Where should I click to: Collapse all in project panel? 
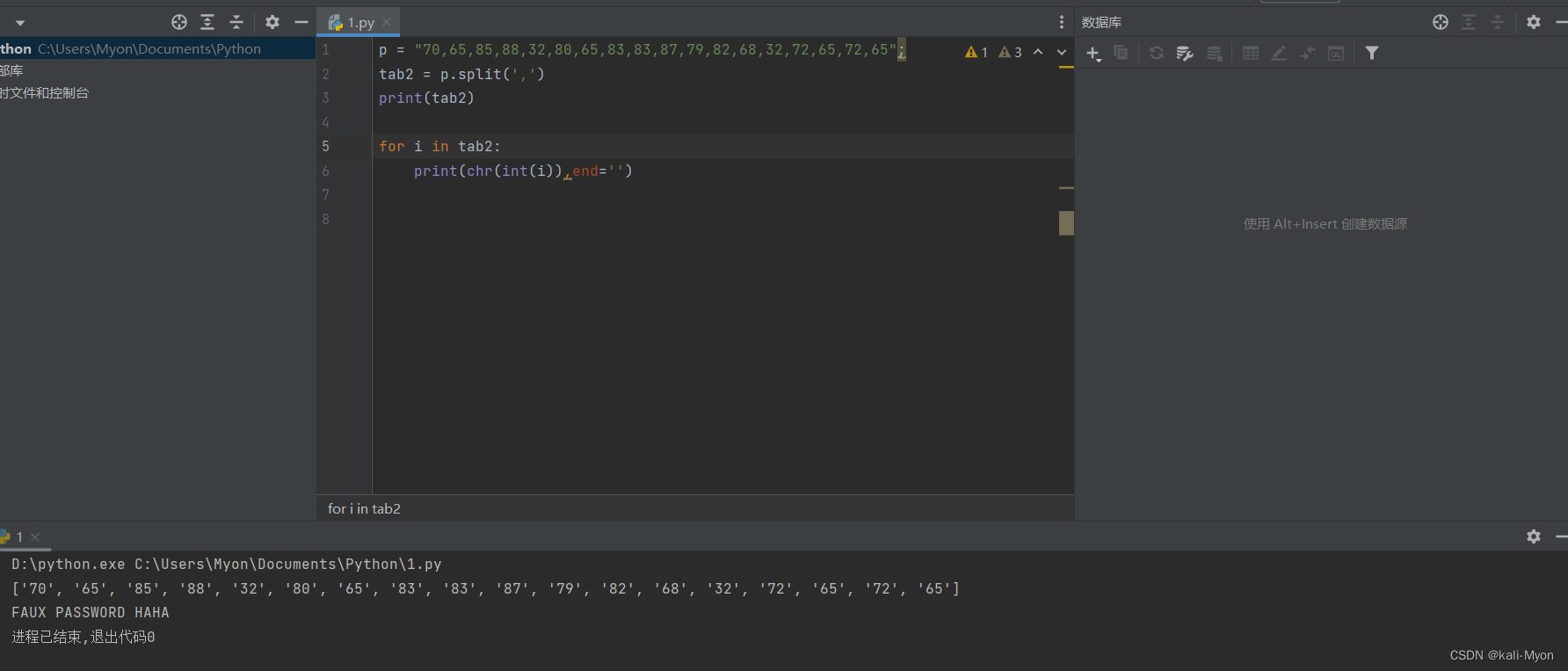[236, 22]
